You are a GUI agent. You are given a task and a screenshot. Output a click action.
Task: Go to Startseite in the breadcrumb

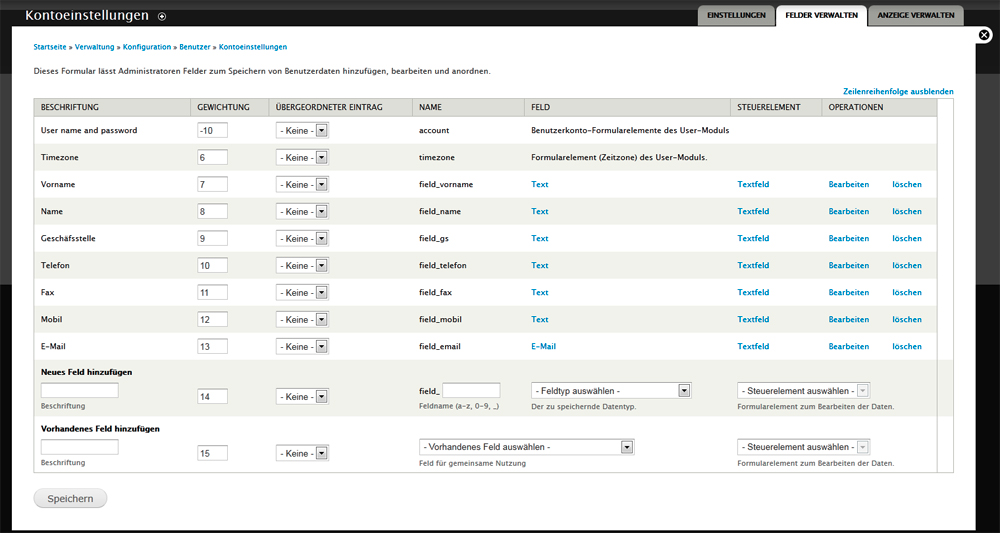(x=51, y=47)
